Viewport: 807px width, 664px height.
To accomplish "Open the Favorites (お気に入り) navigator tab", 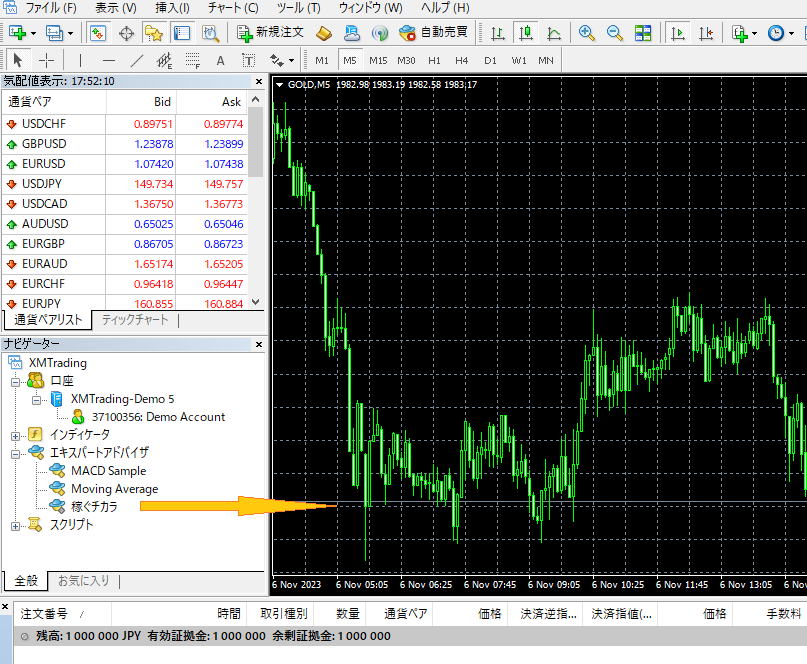I will [83, 580].
